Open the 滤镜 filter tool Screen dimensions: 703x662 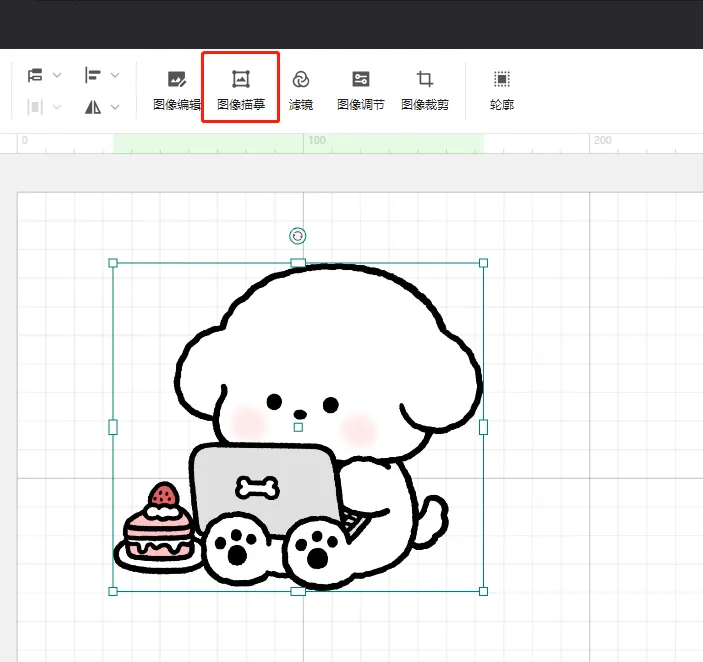pos(300,89)
